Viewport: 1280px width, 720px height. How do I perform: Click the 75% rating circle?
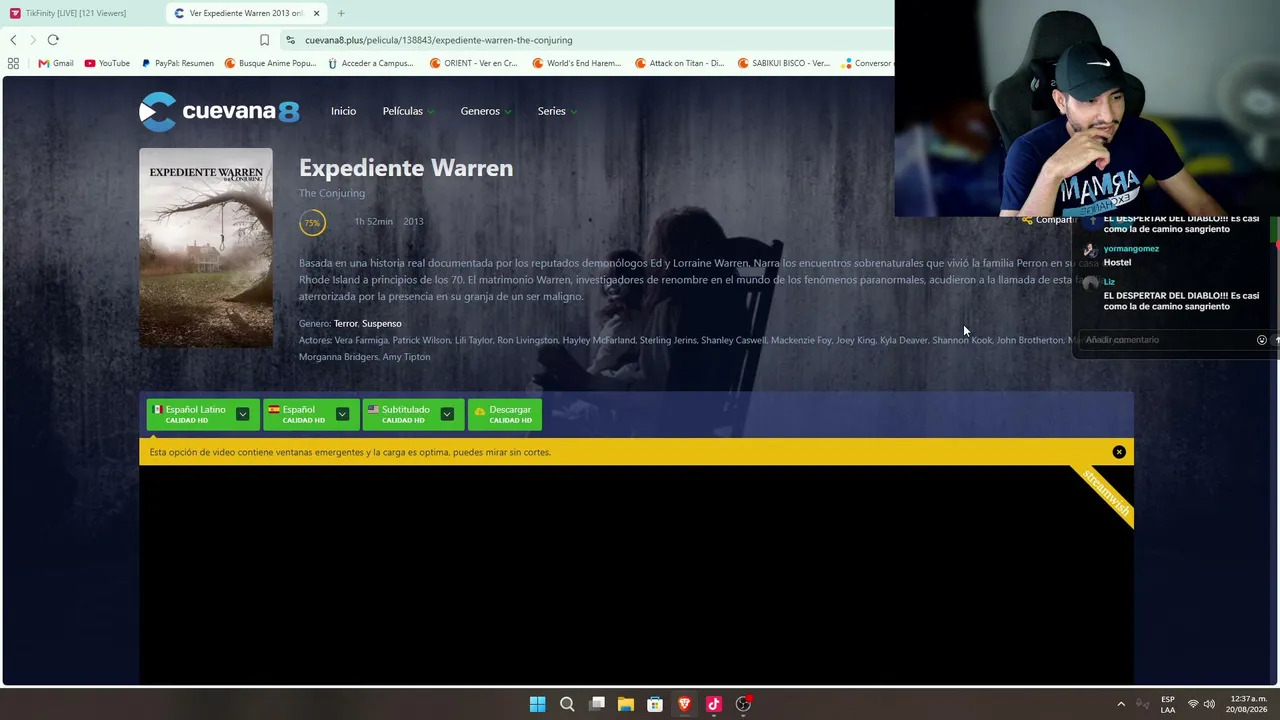tap(312, 222)
